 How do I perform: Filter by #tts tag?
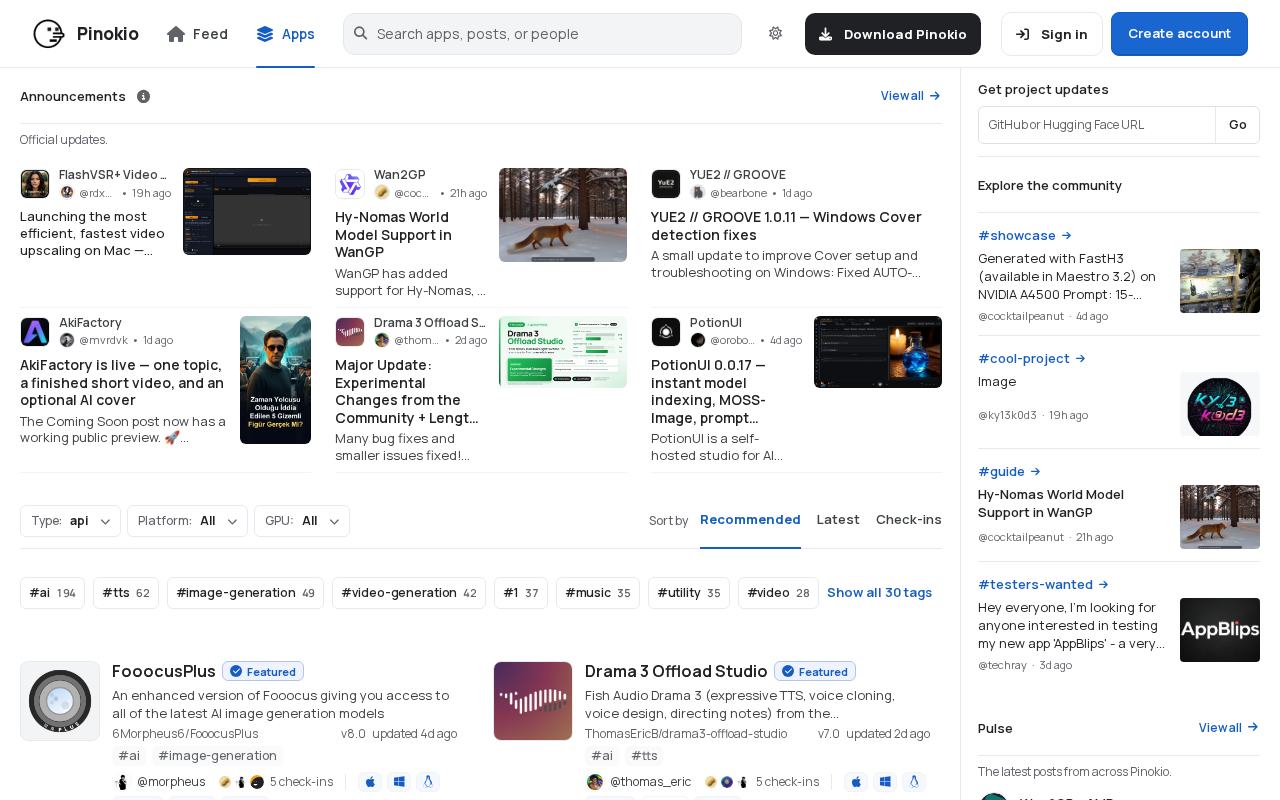(126, 593)
